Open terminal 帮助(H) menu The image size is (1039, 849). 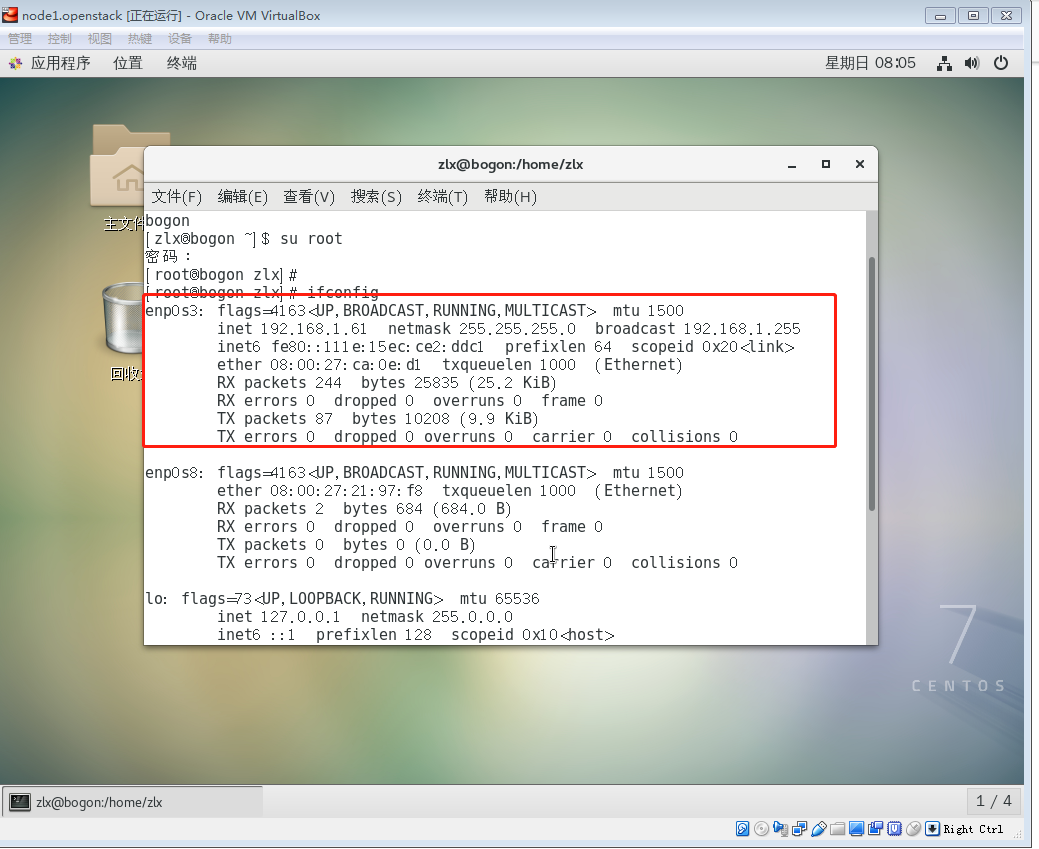tap(510, 197)
